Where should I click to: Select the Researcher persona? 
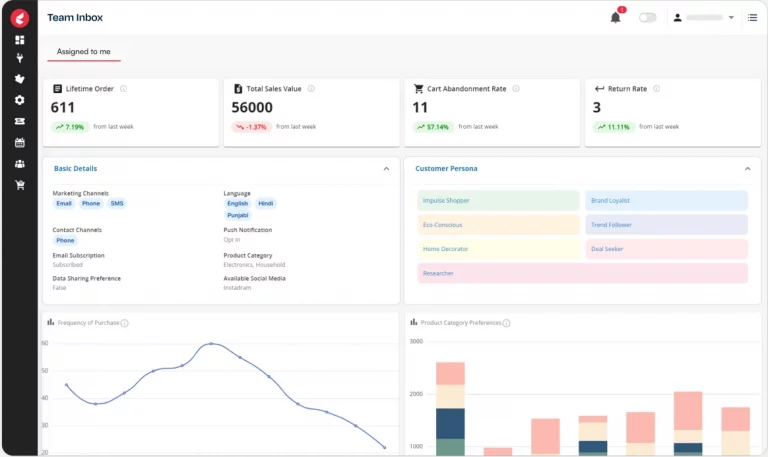[x=583, y=273]
